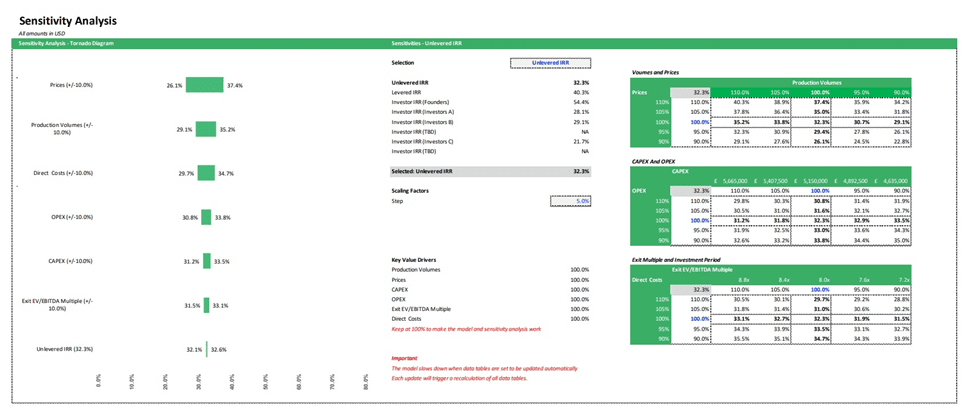This screenshot has width=975, height=419.
Task: Select the Direct Costs bar in tornado chart
Action: 206,173
